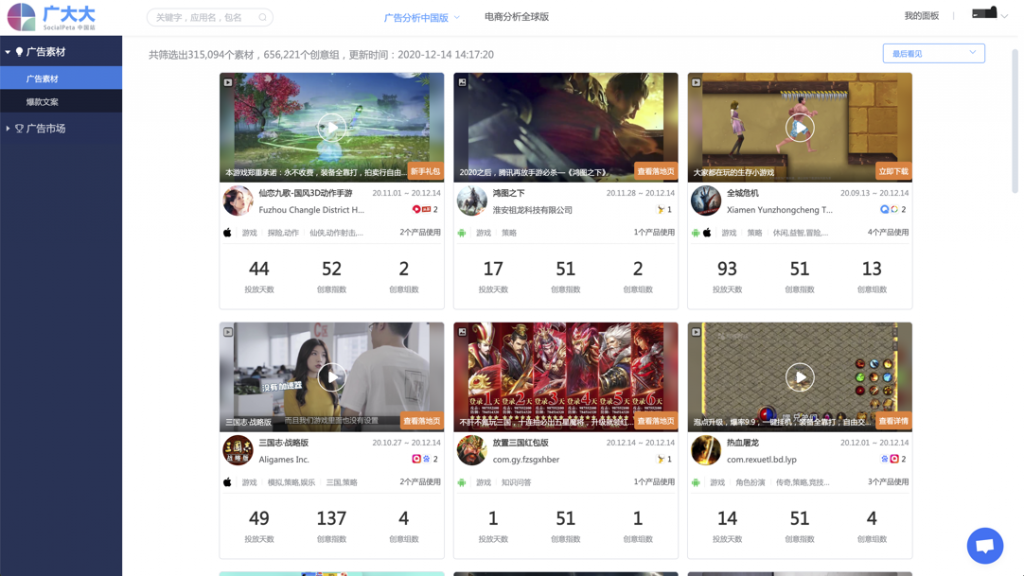Open the 放置三国红包版 creative thumbnail image

click(566, 377)
